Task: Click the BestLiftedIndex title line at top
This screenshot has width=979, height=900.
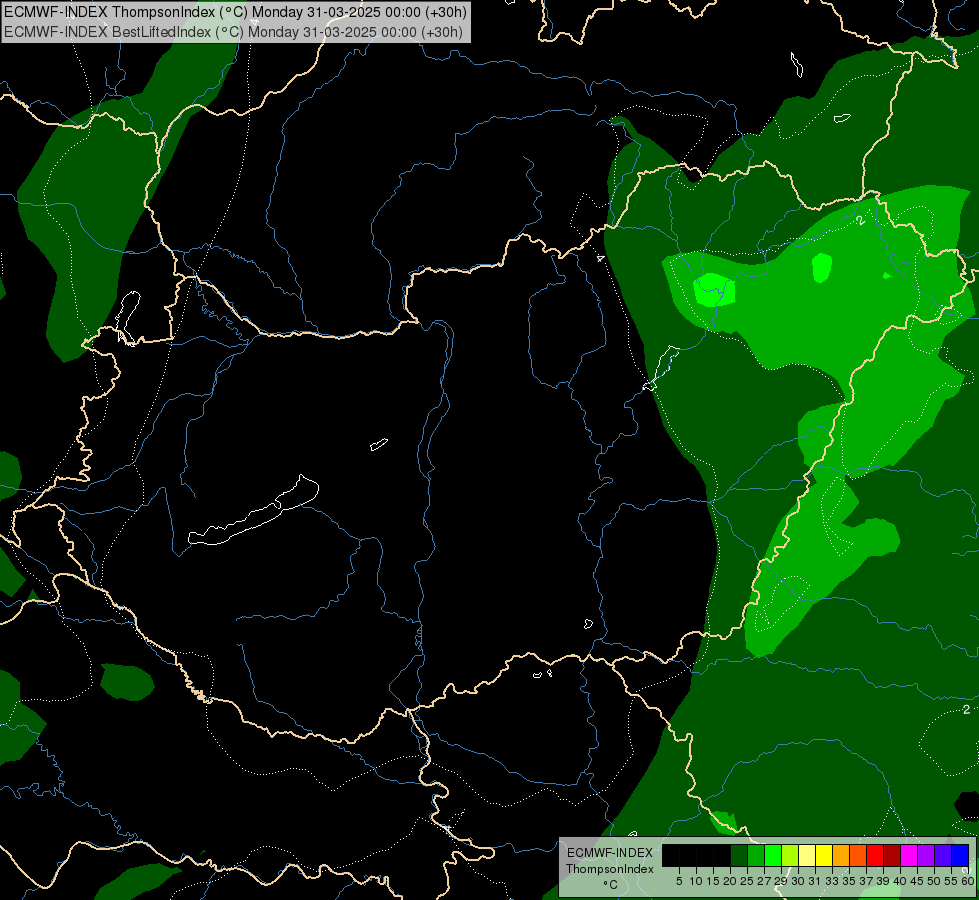Action: pos(234,32)
